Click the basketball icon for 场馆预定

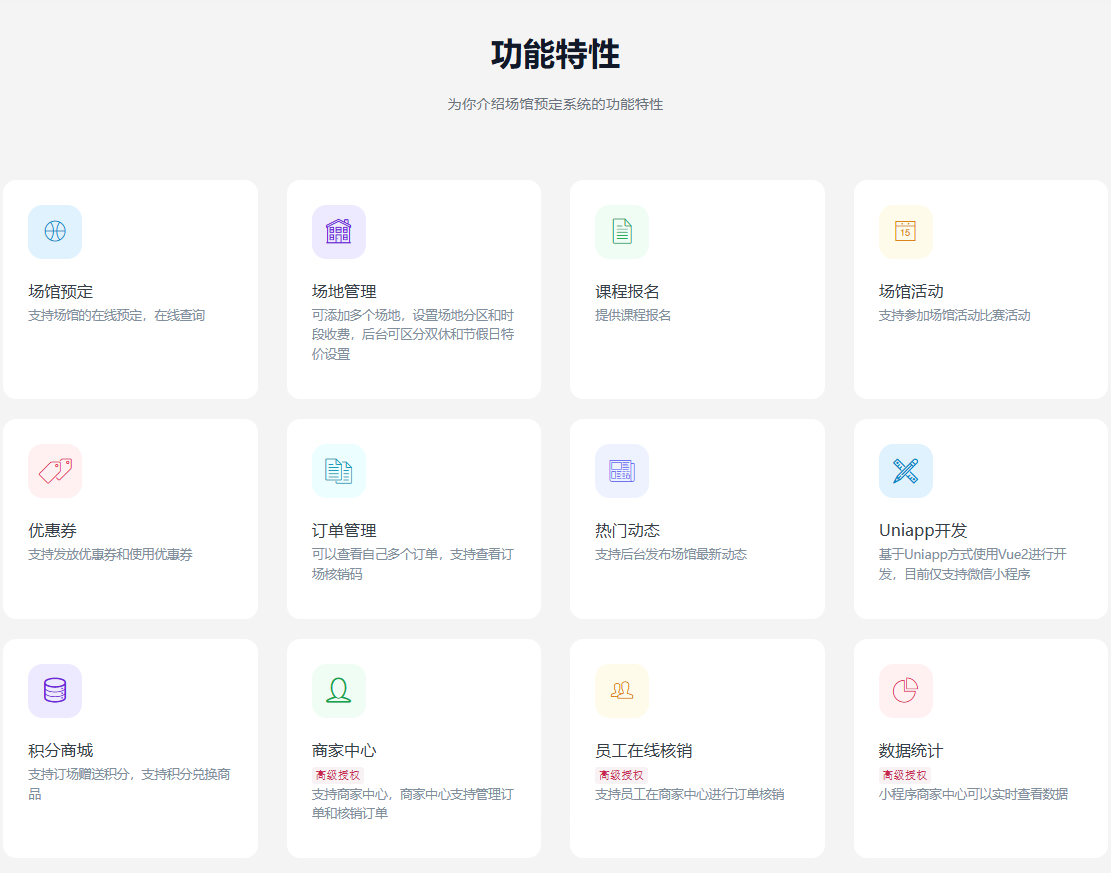click(x=55, y=231)
